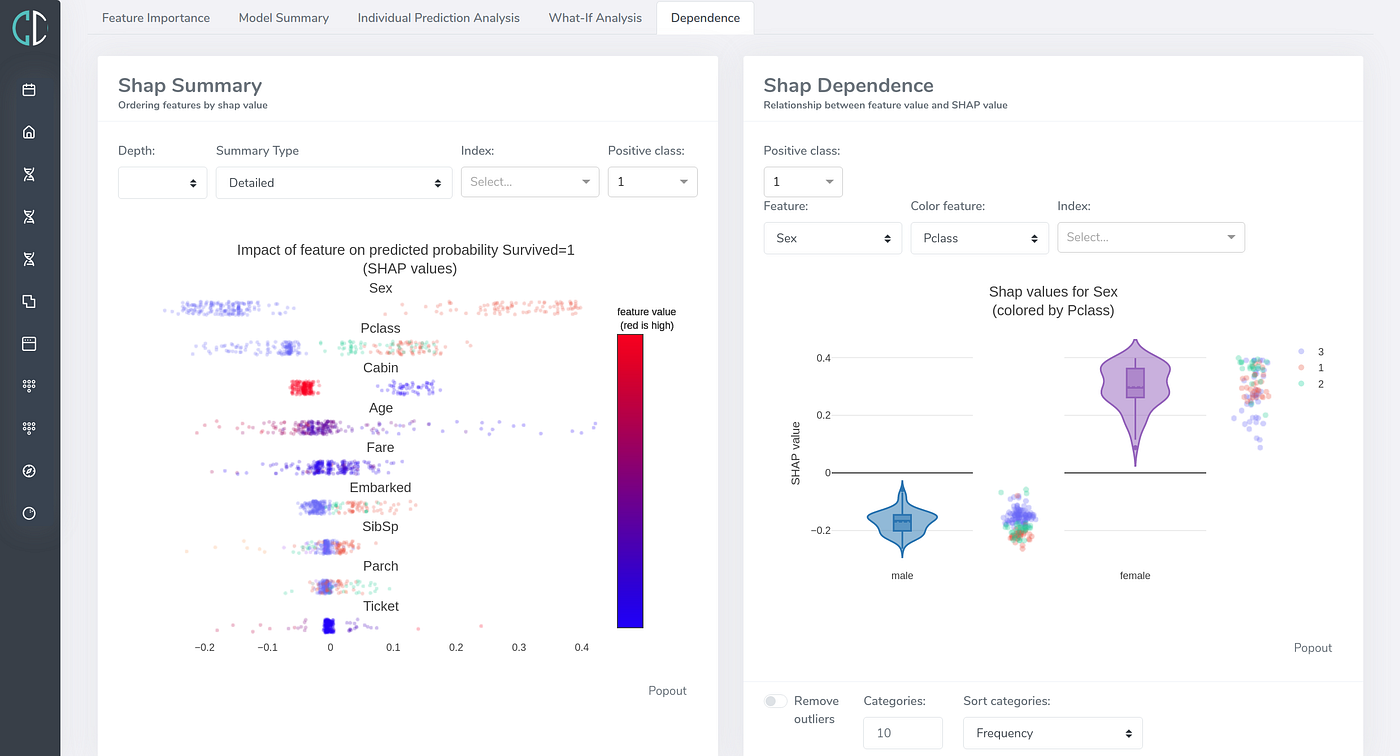Click the SibSp row label in summary plot
Screen dimensions: 1400x756
pyautogui.click(x=381, y=526)
